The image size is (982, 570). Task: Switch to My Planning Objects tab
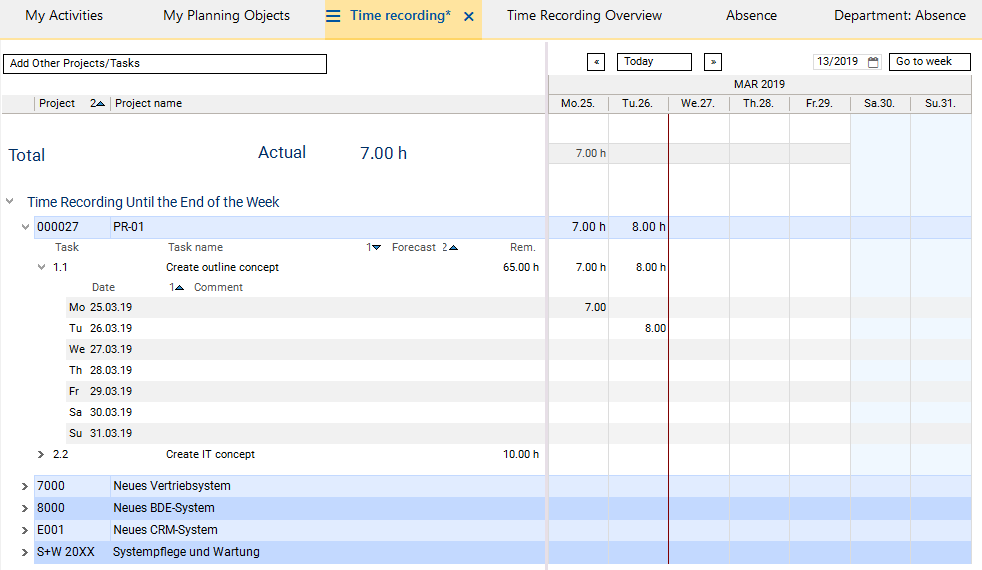226,16
